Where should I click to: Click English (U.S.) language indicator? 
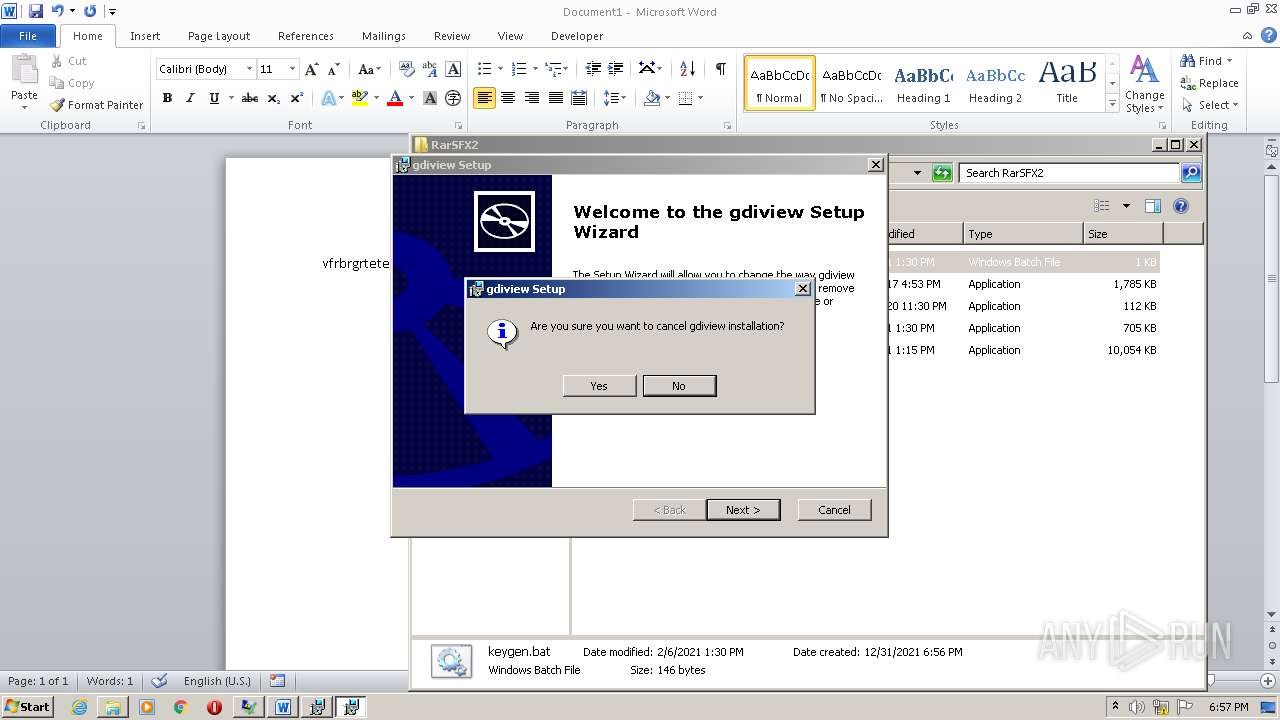point(217,681)
